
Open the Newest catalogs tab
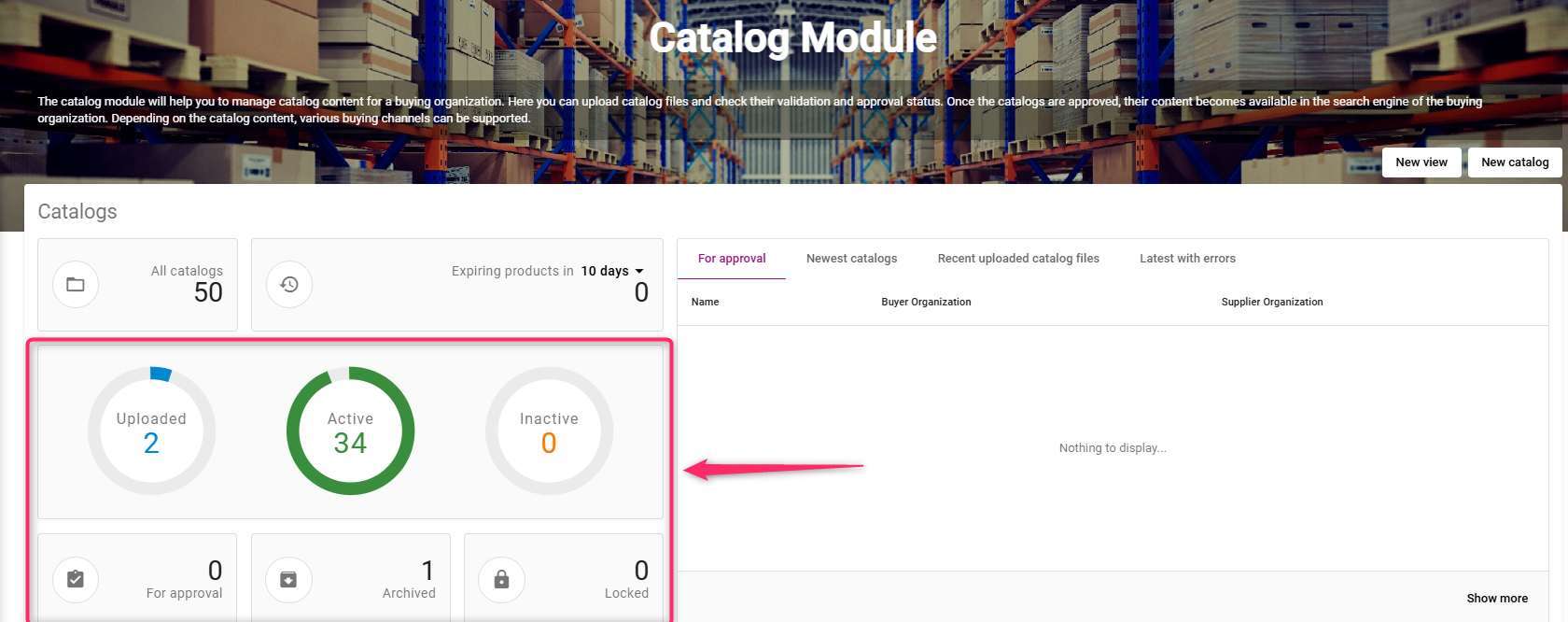851,259
